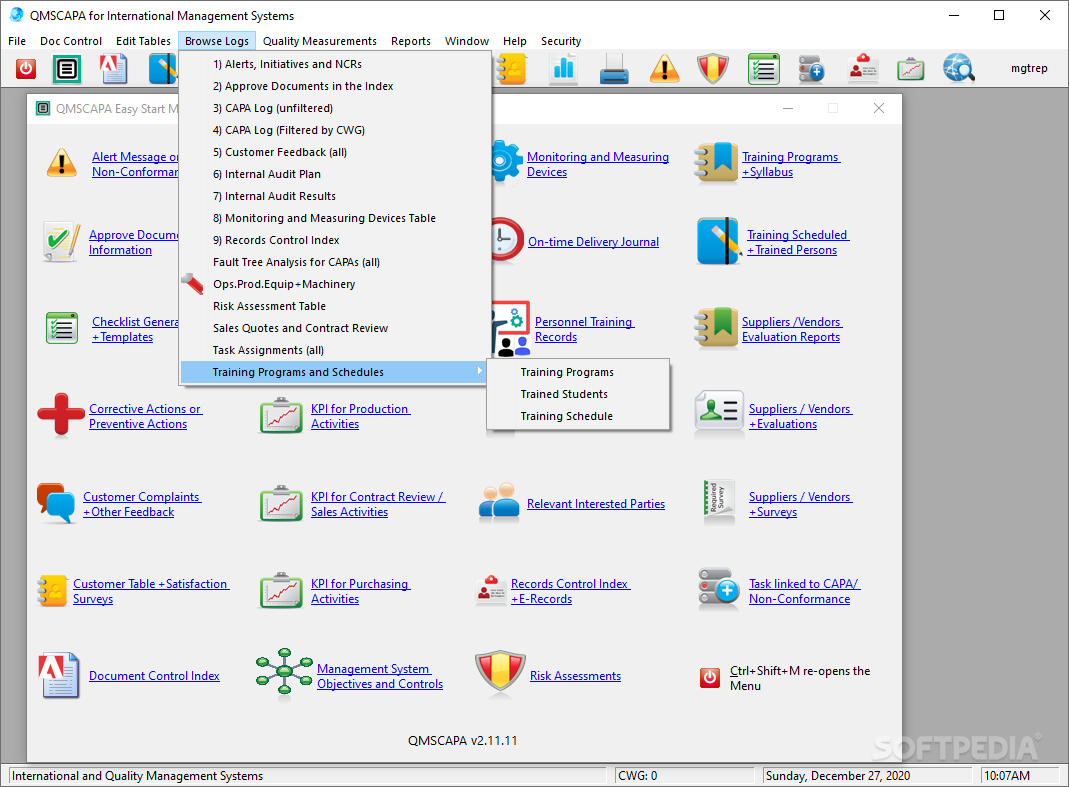Choose Risk Assessment Table menu item
Screen dimensions: 1069x787
[x=335, y=306]
